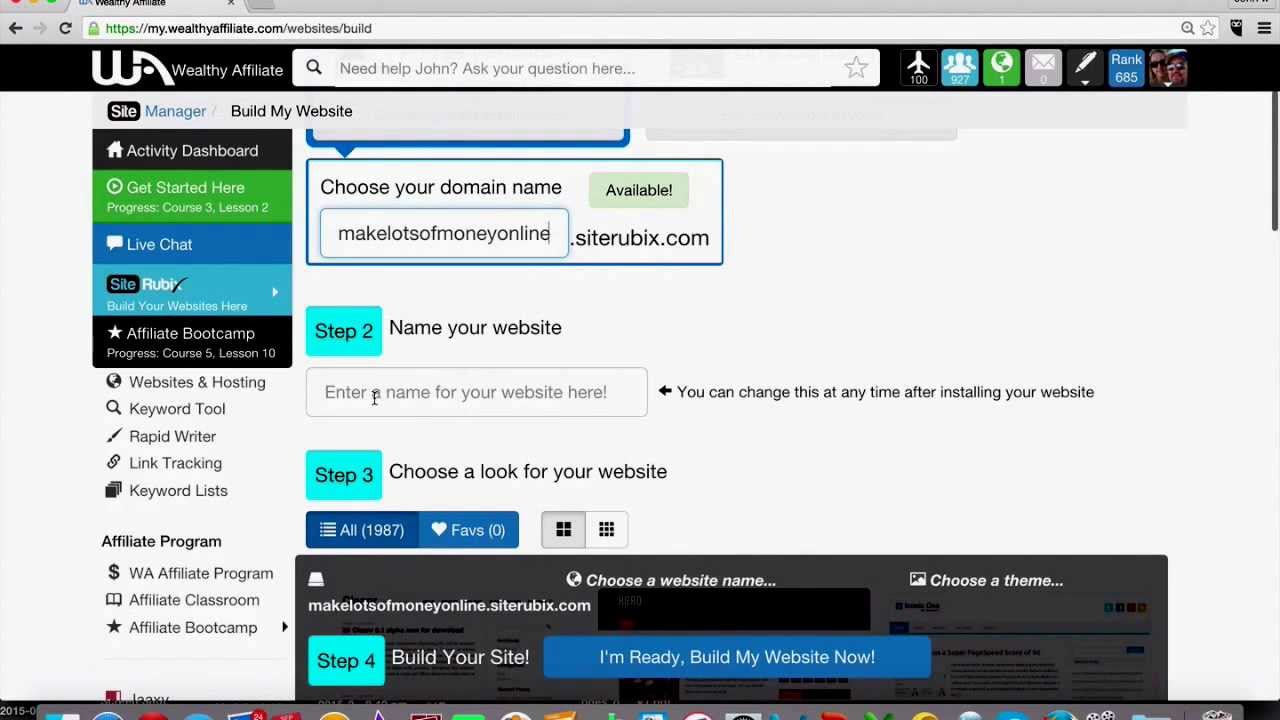Viewport: 1280px width, 720px height.
Task: Open Affiliate Bootcamp Course 5 progress
Action: click(192, 342)
